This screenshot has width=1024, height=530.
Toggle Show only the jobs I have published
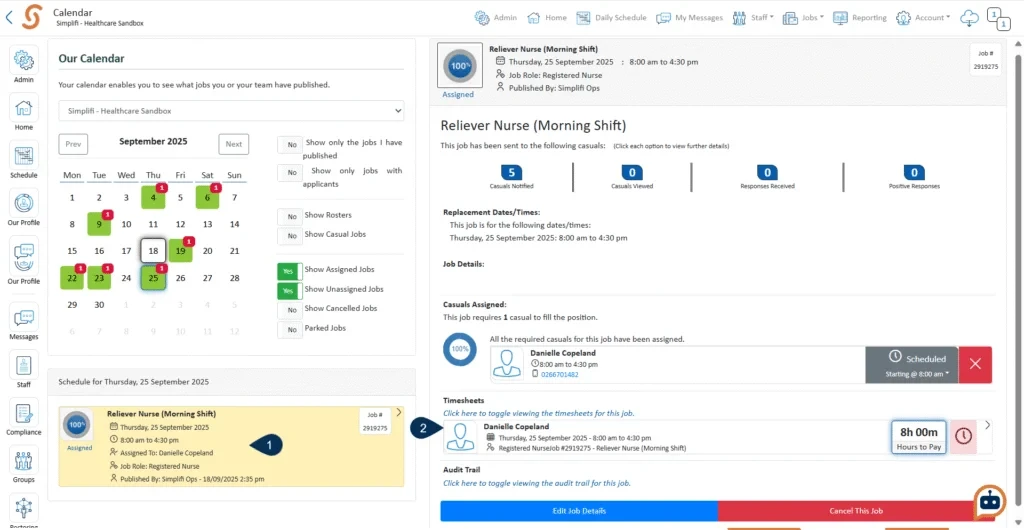[x=290, y=145]
